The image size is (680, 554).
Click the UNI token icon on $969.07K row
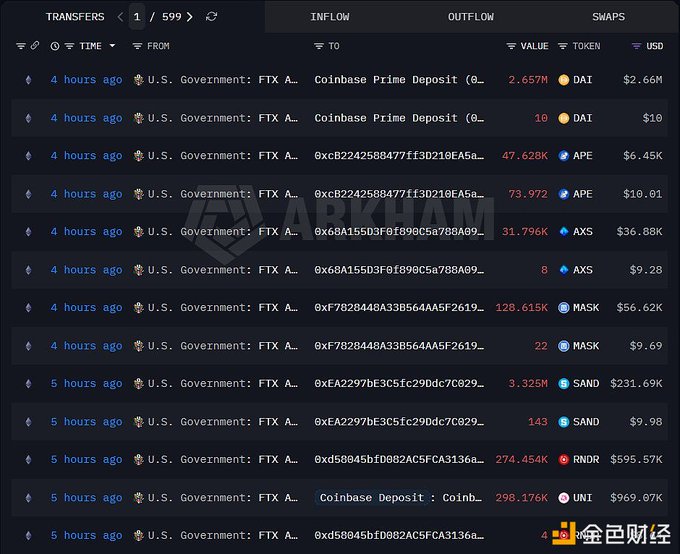(563, 498)
